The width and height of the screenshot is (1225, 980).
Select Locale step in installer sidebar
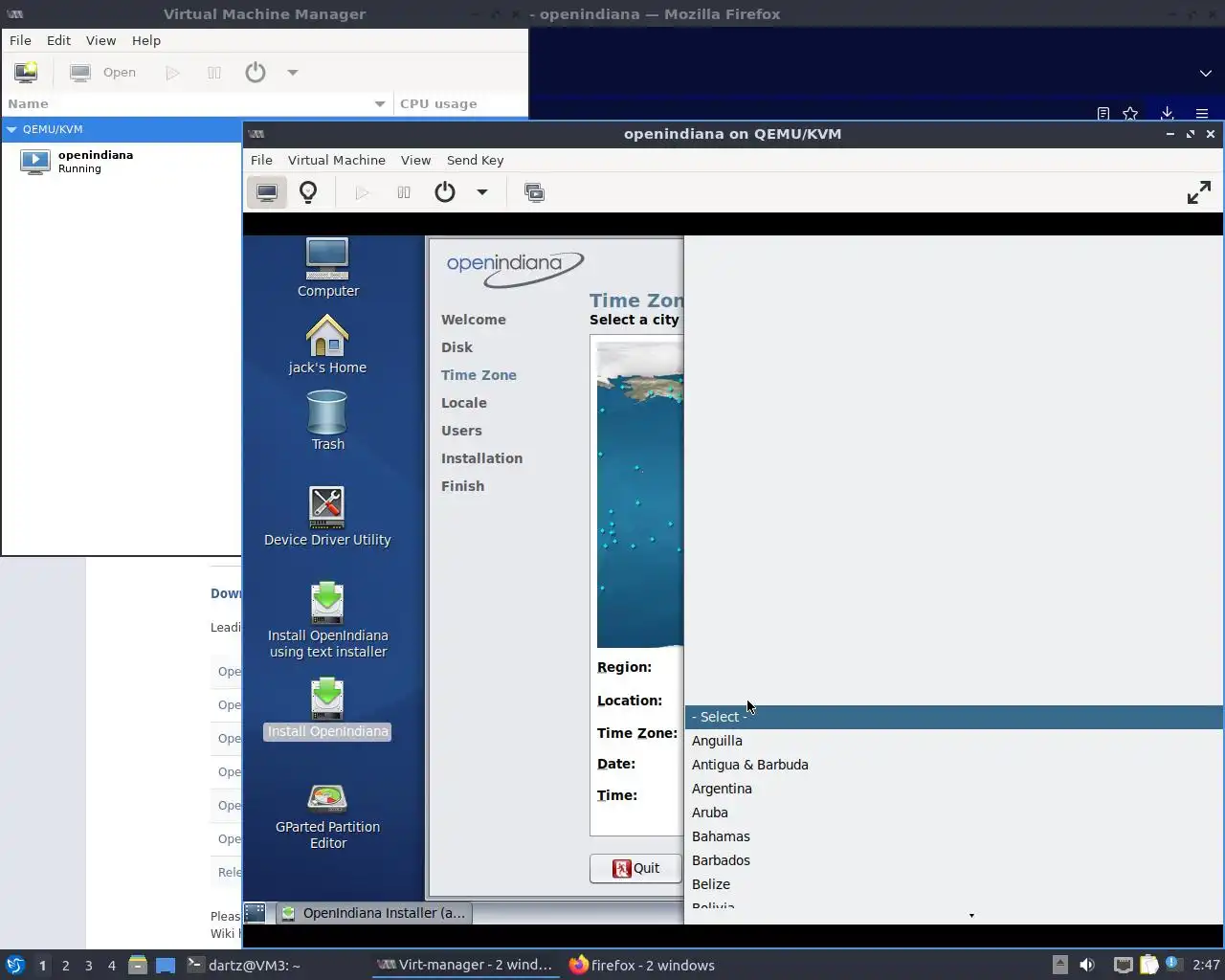click(x=464, y=403)
